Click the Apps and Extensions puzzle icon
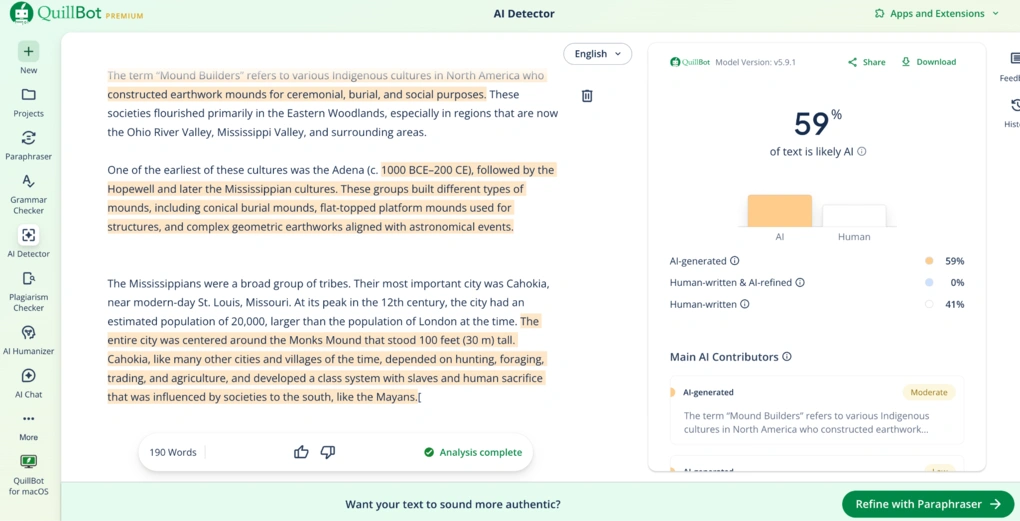 pyautogui.click(x=879, y=14)
